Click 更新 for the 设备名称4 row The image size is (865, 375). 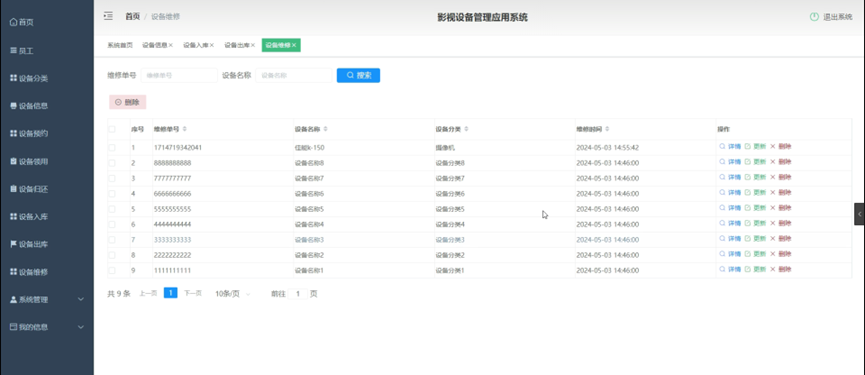click(x=755, y=223)
